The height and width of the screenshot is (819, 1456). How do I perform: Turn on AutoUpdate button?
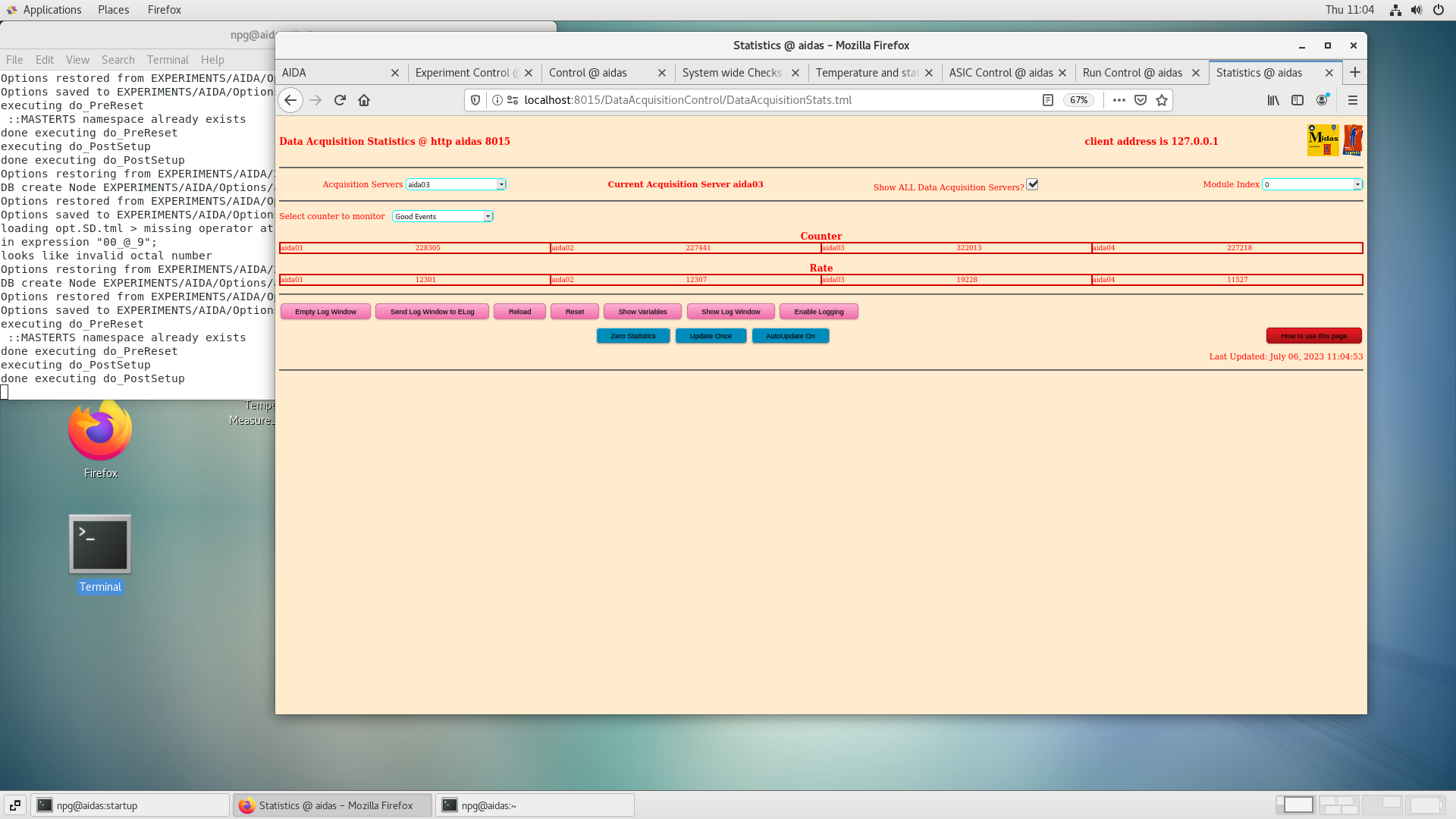(790, 336)
